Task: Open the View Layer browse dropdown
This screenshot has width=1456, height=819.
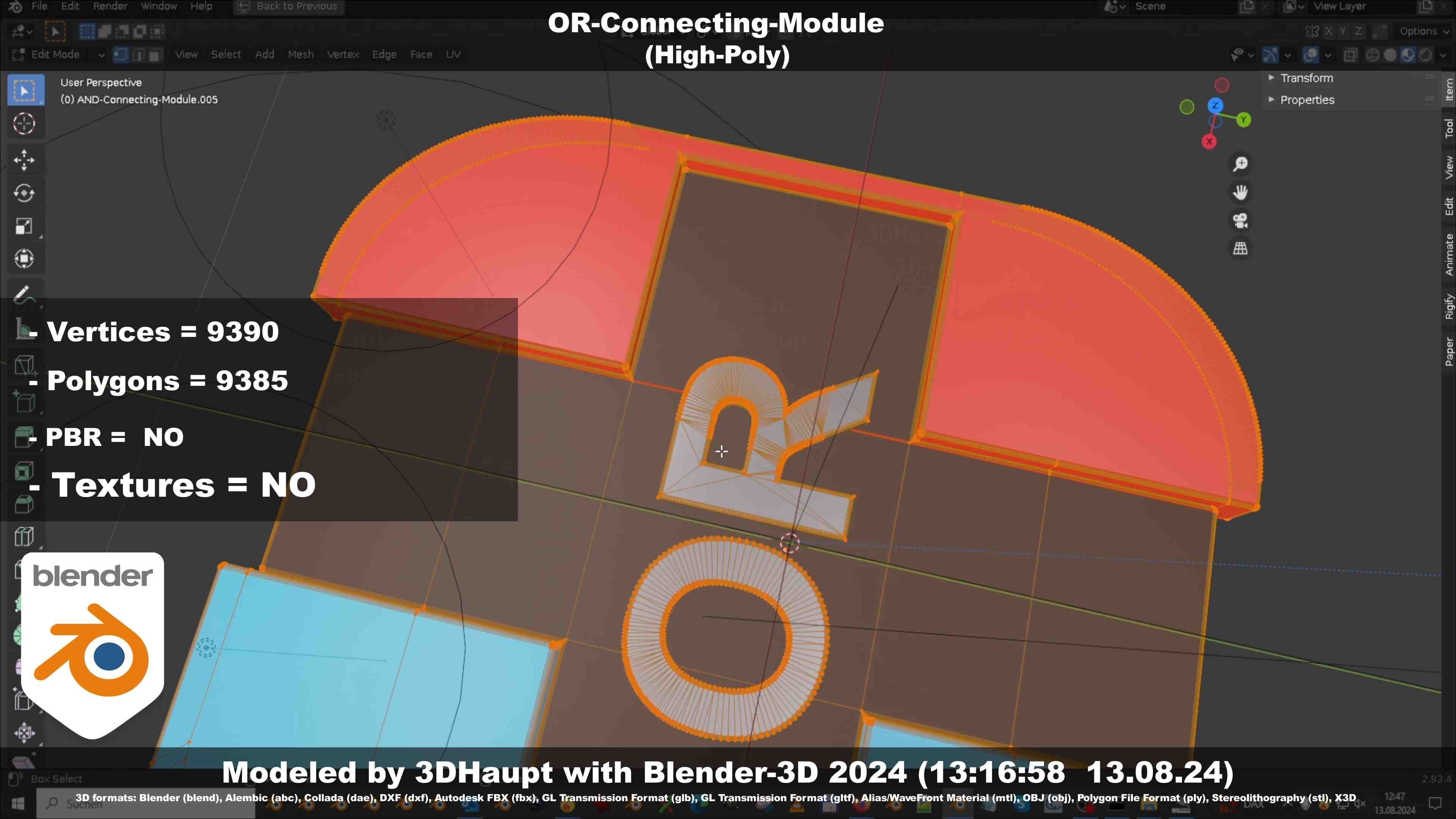Action: 1293,7
